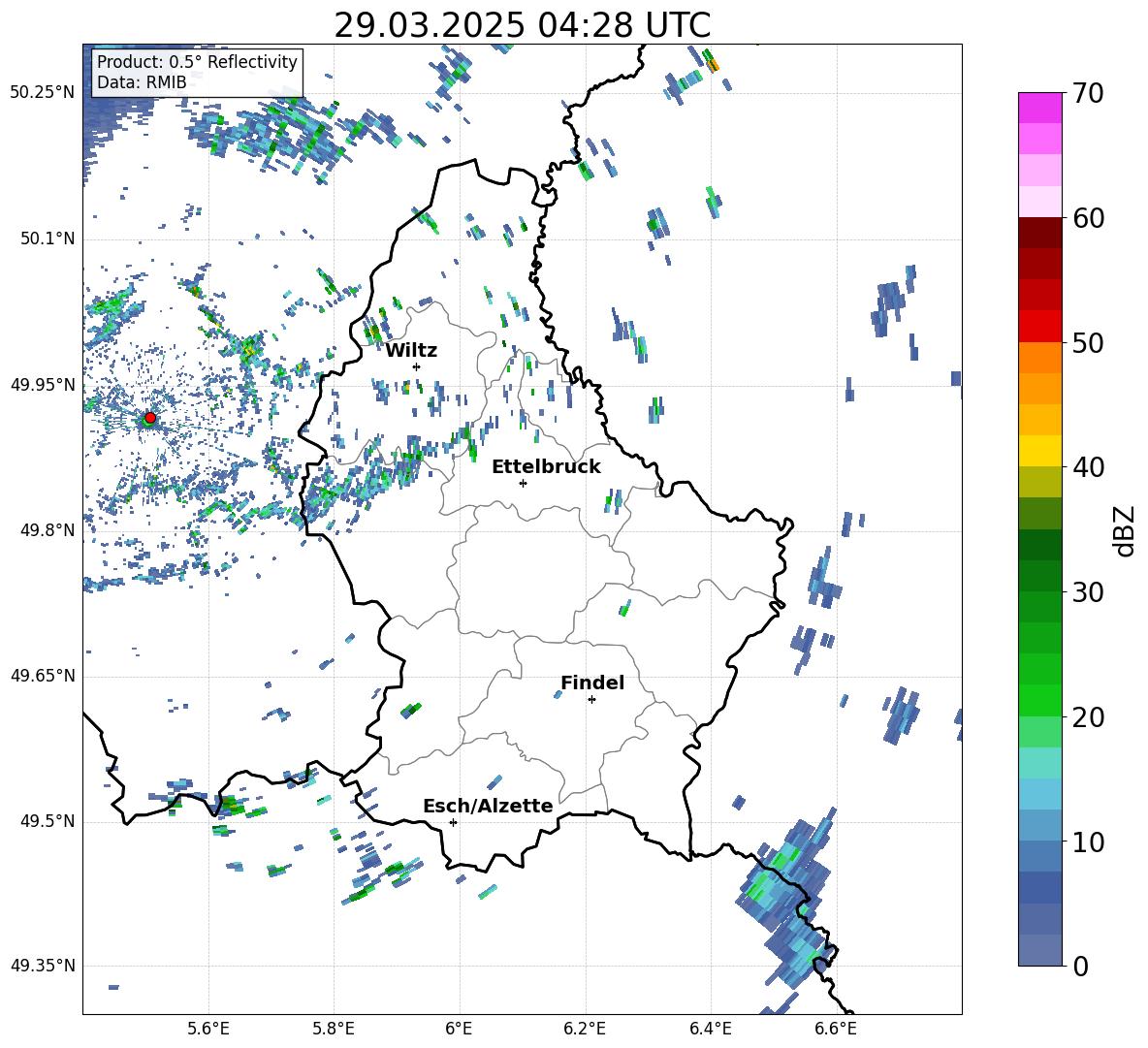The image size is (1148, 1048).
Task: Click the Wiltz station cross marker
Action: tap(417, 366)
